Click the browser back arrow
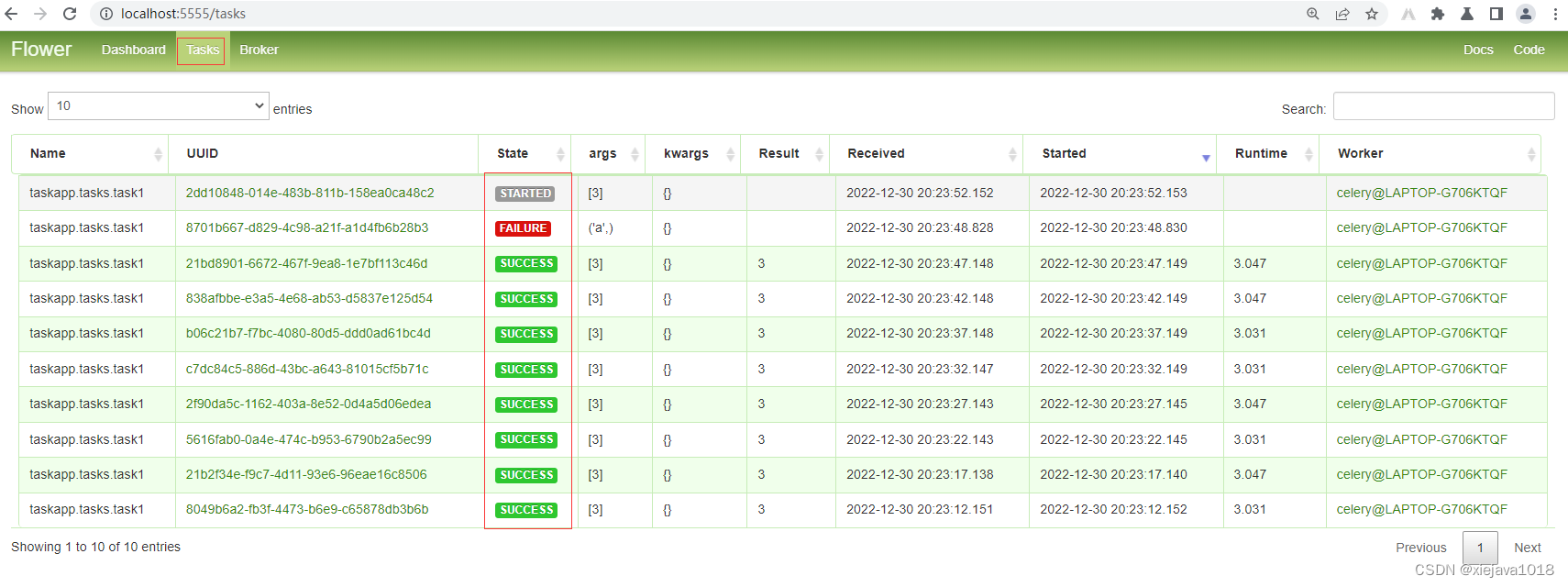 pos(12,14)
